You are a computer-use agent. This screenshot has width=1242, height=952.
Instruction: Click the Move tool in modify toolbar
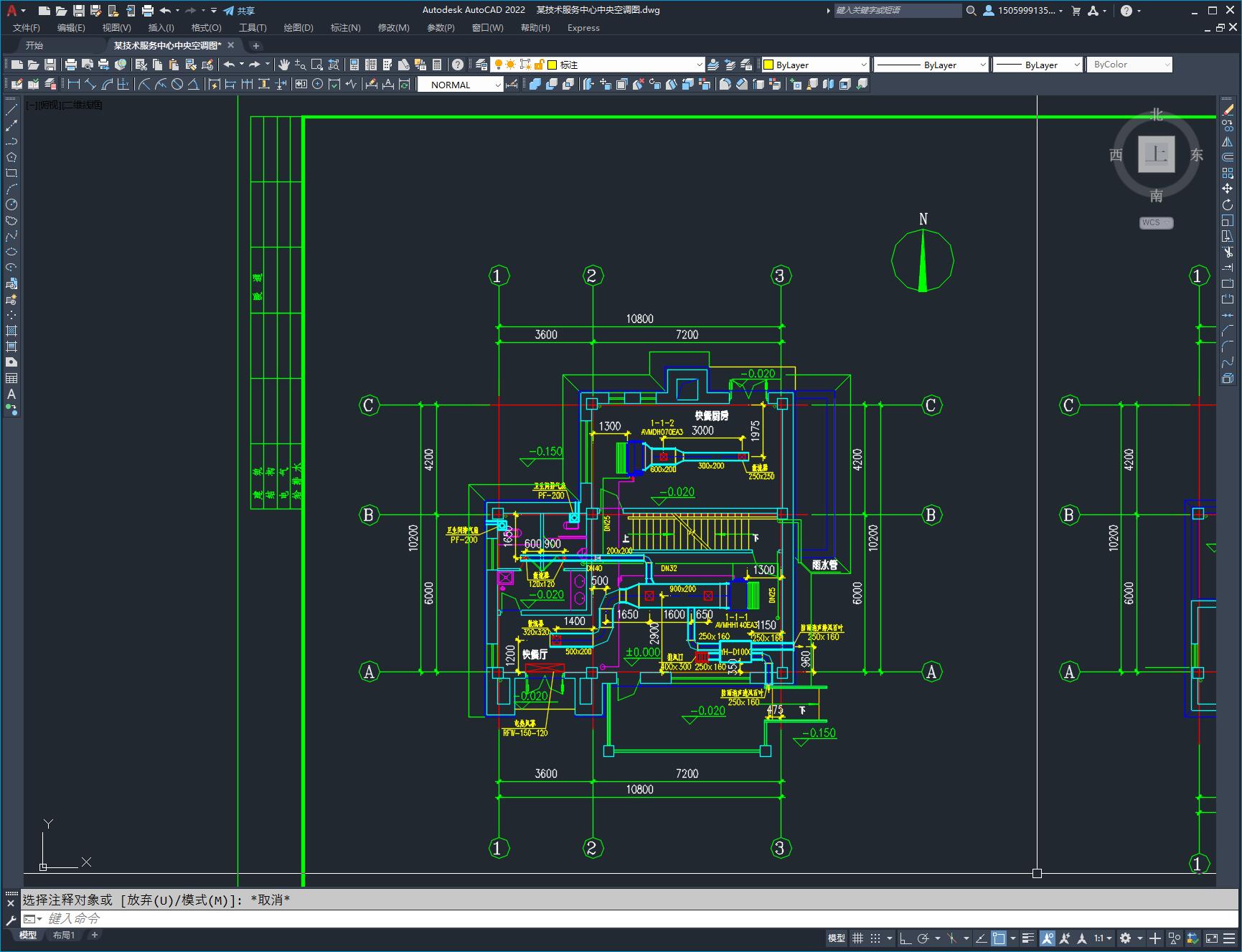tap(1228, 189)
